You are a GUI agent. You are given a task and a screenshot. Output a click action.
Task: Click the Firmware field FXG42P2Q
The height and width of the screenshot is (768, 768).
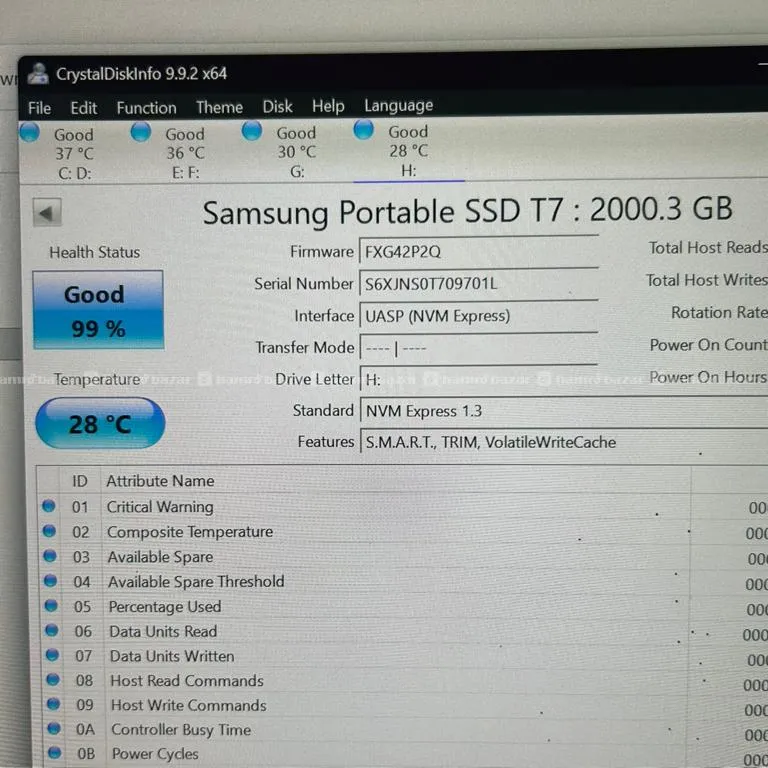[x=479, y=252]
